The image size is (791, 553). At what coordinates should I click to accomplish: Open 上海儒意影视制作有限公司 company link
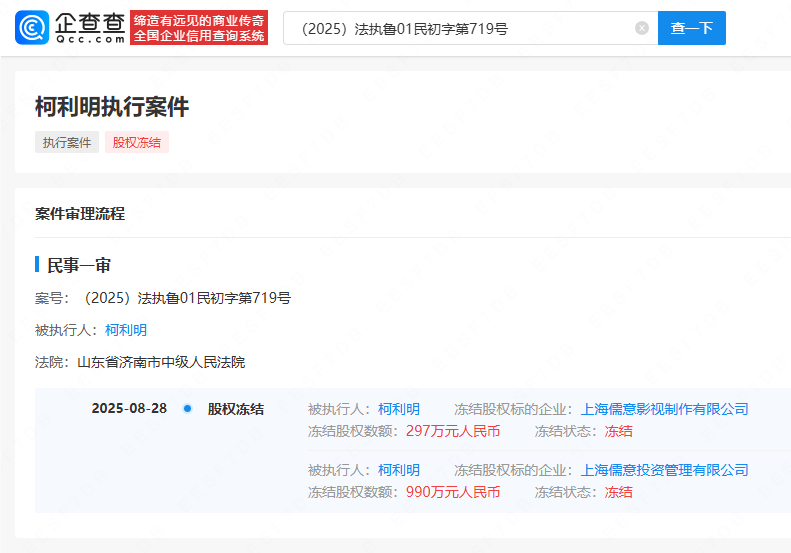(664, 409)
